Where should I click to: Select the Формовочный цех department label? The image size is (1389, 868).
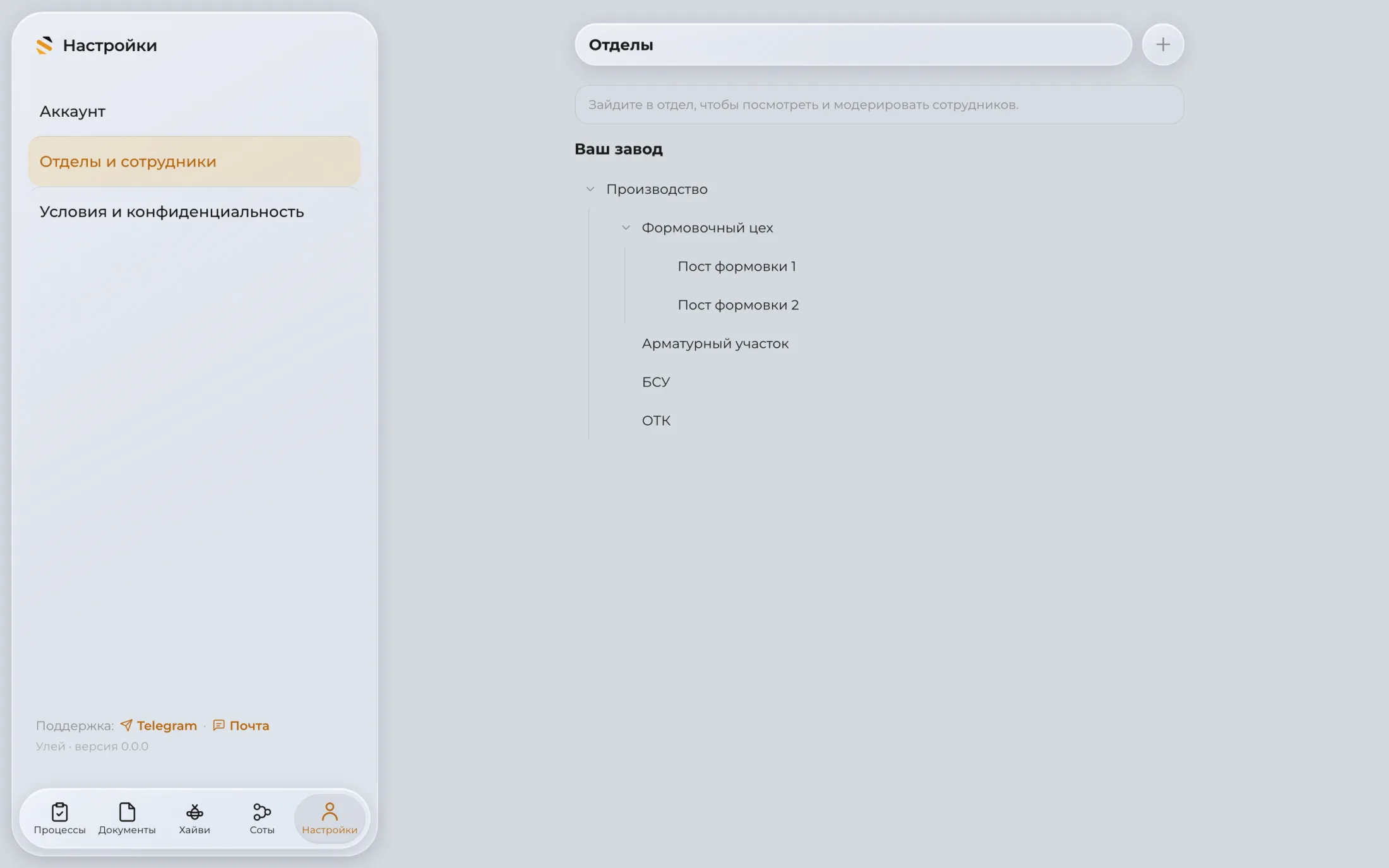click(707, 228)
